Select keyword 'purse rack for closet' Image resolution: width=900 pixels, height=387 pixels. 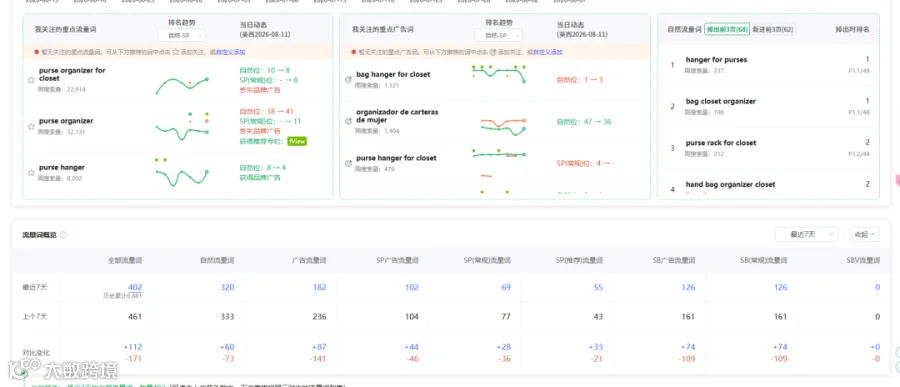[721, 142]
